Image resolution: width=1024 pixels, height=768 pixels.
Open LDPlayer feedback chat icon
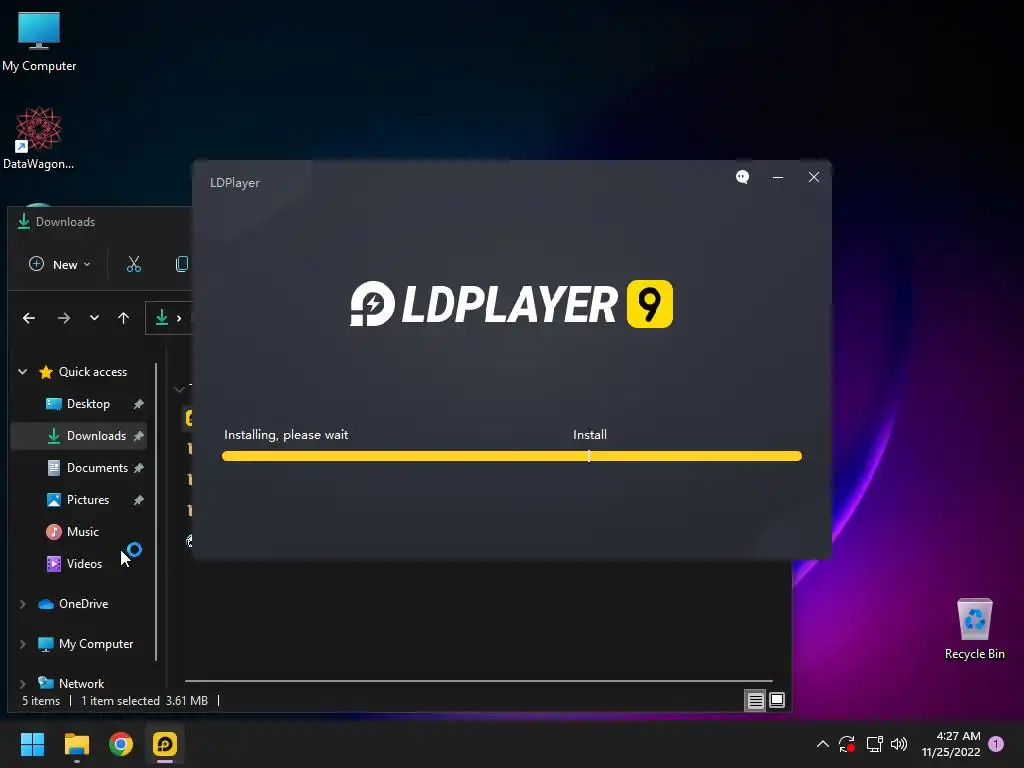pyautogui.click(x=743, y=177)
